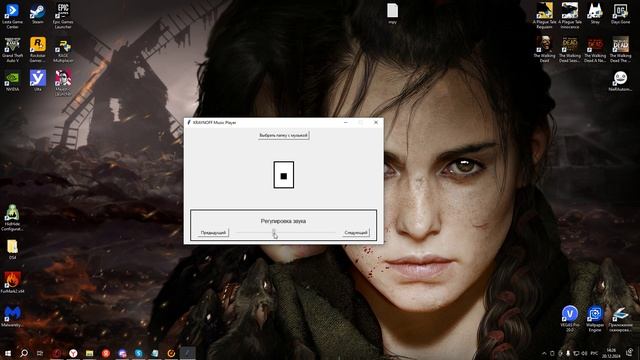
Task: Click the volume slider track right of handle
Action: (x=306, y=232)
